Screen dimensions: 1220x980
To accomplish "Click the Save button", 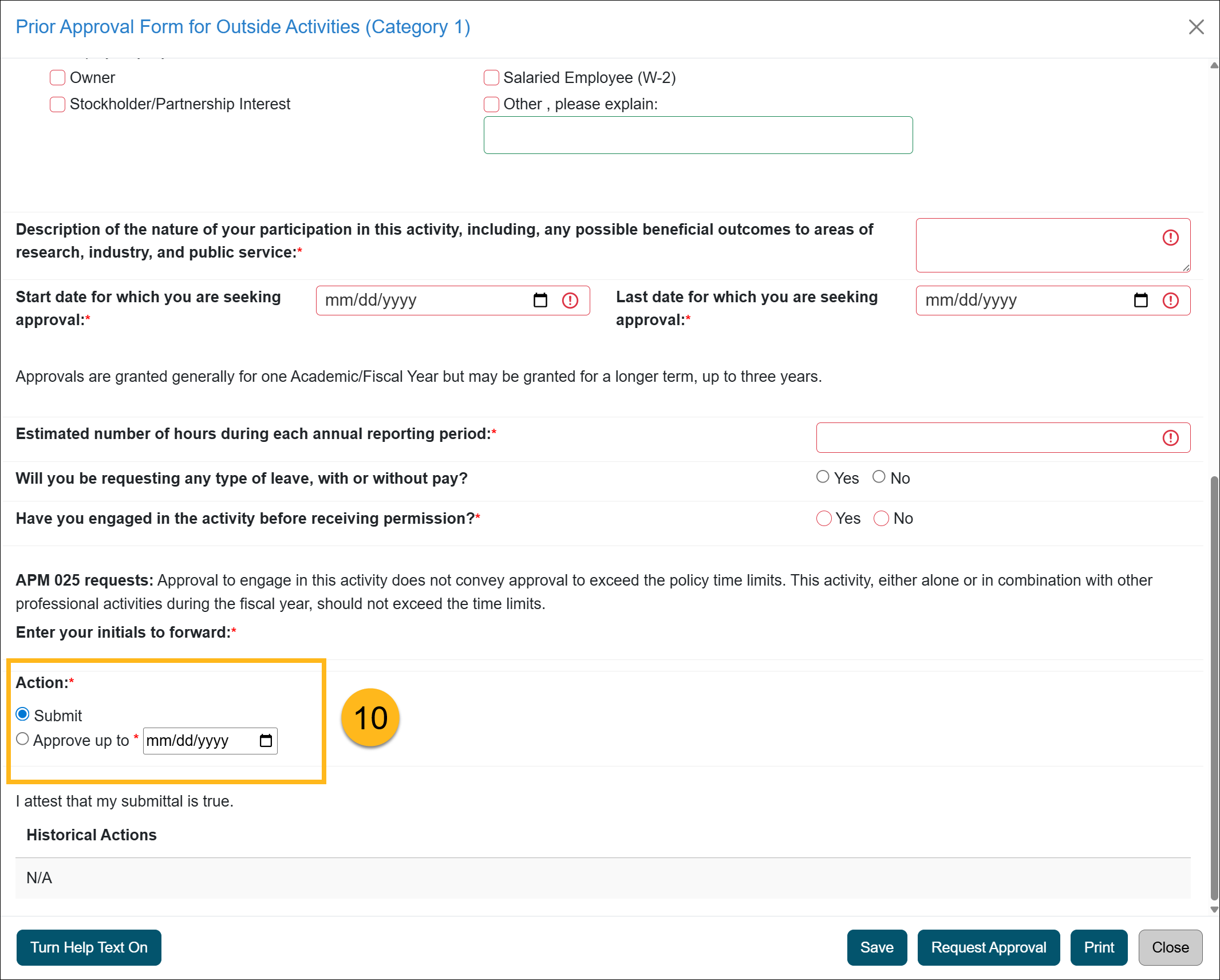I will 876,947.
